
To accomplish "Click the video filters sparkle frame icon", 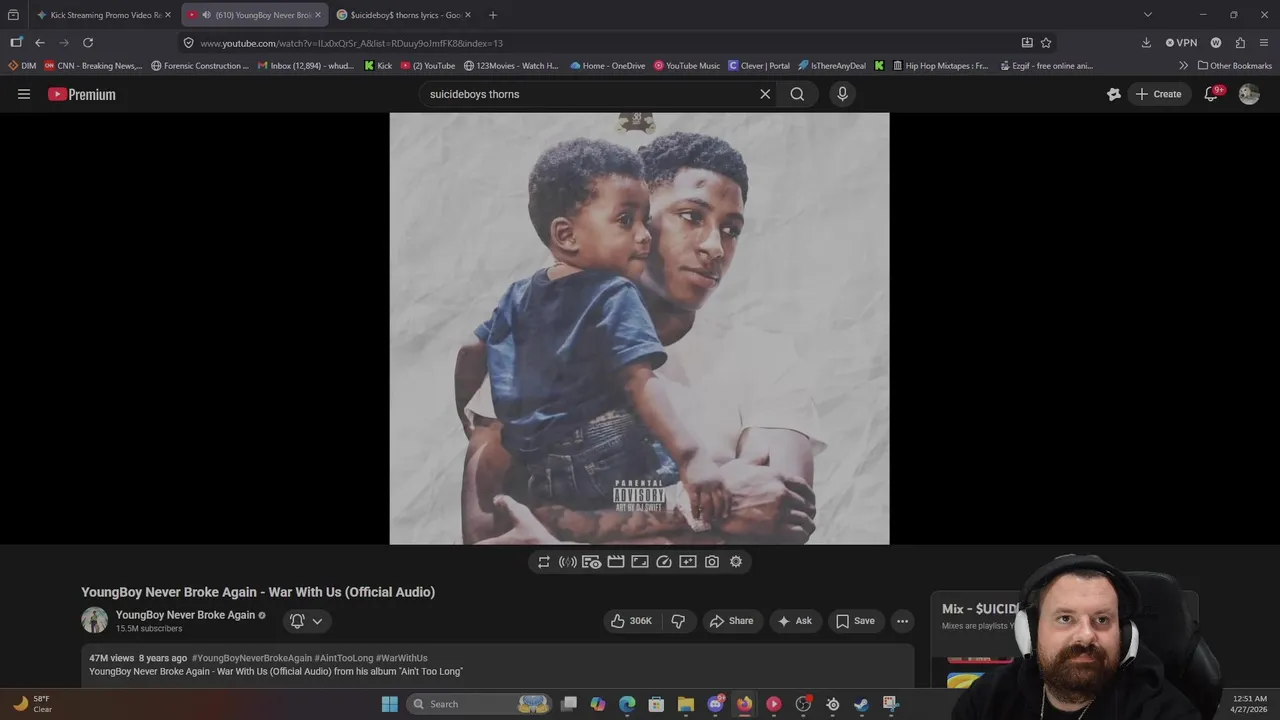I will point(688,562).
